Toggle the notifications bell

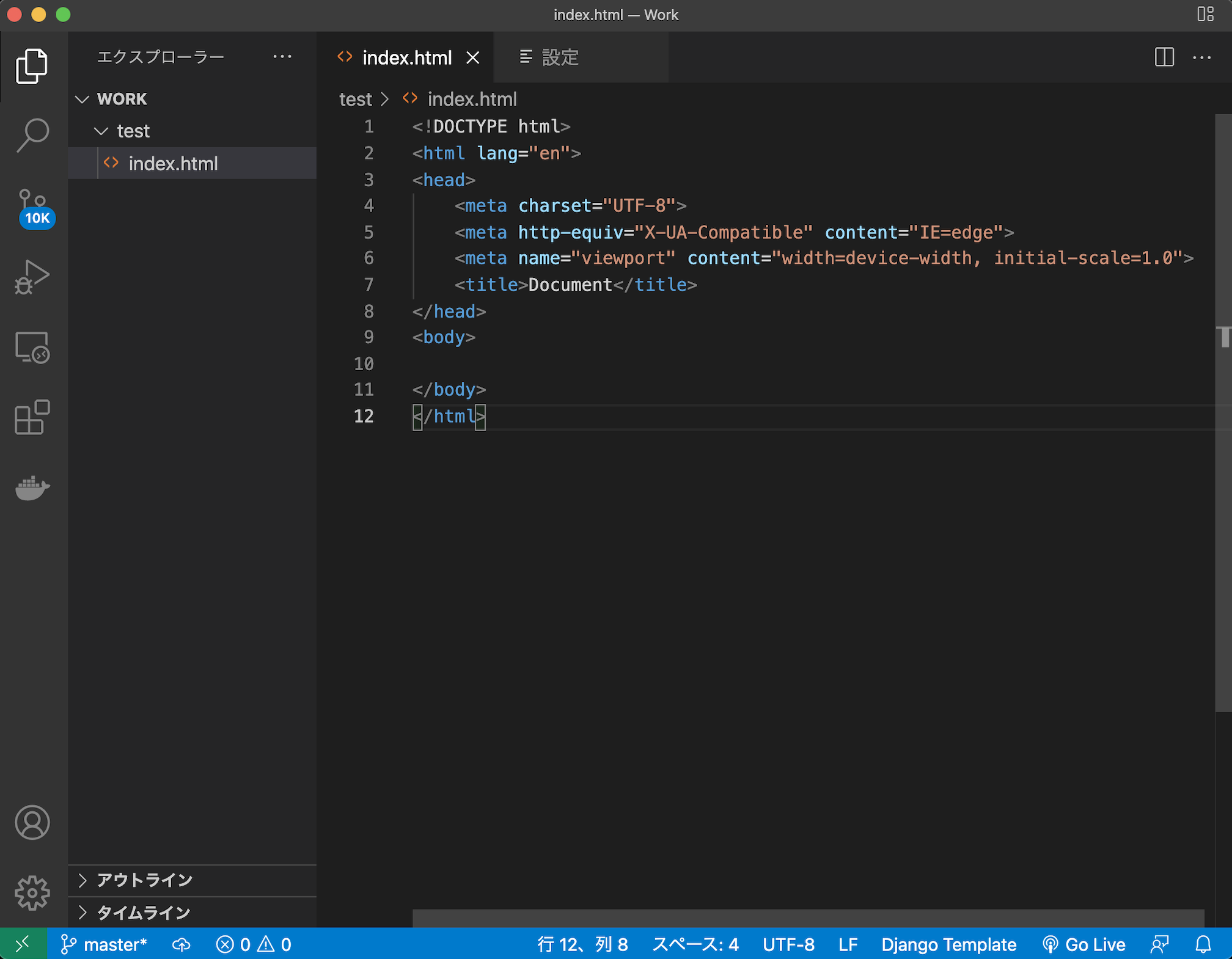1203,944
